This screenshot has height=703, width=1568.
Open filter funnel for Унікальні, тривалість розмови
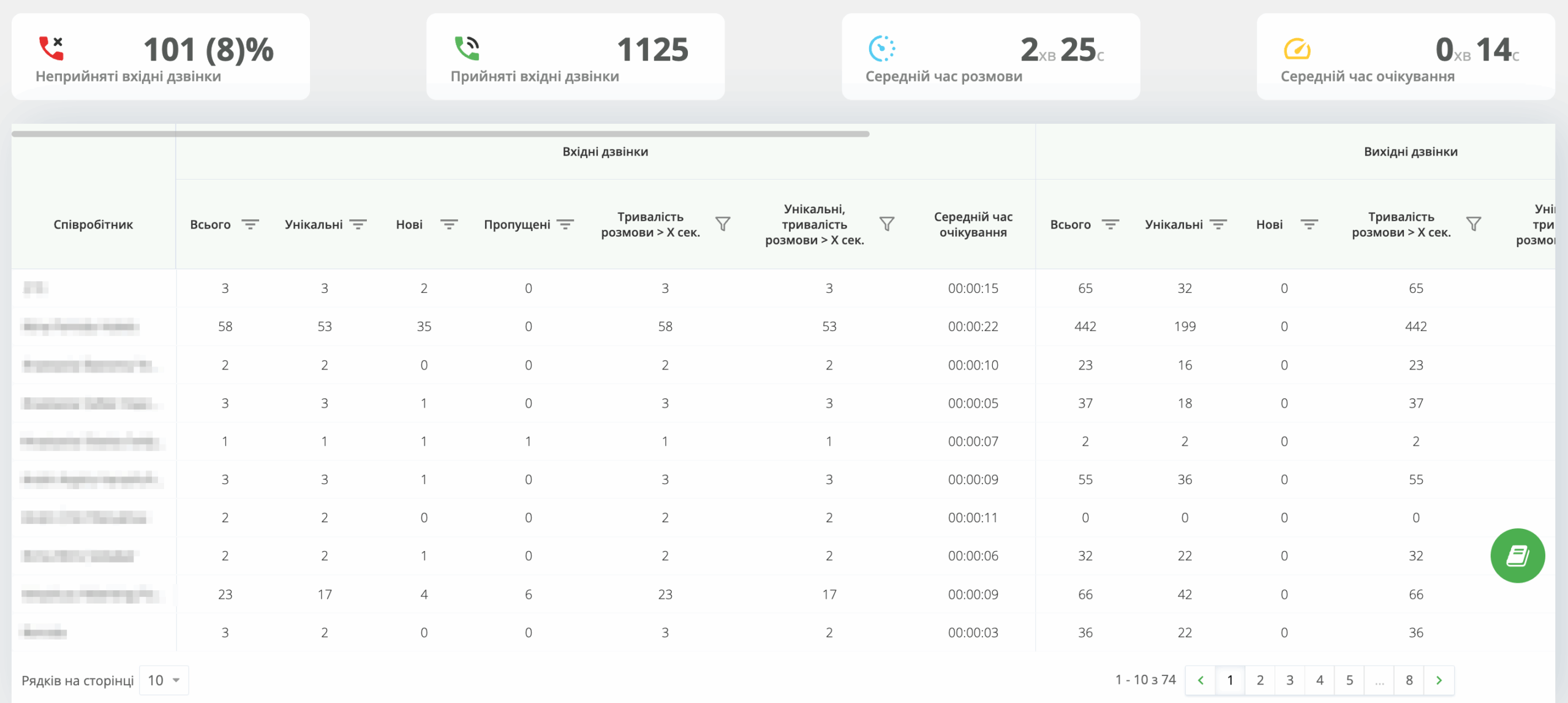887,224
